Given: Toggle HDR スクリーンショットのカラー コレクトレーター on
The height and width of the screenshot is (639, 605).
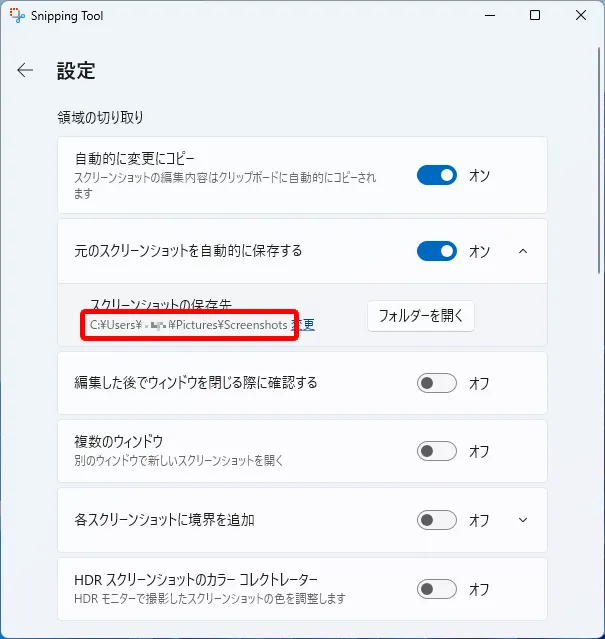Looking at the screenshot, I should [x=437, y=589].
